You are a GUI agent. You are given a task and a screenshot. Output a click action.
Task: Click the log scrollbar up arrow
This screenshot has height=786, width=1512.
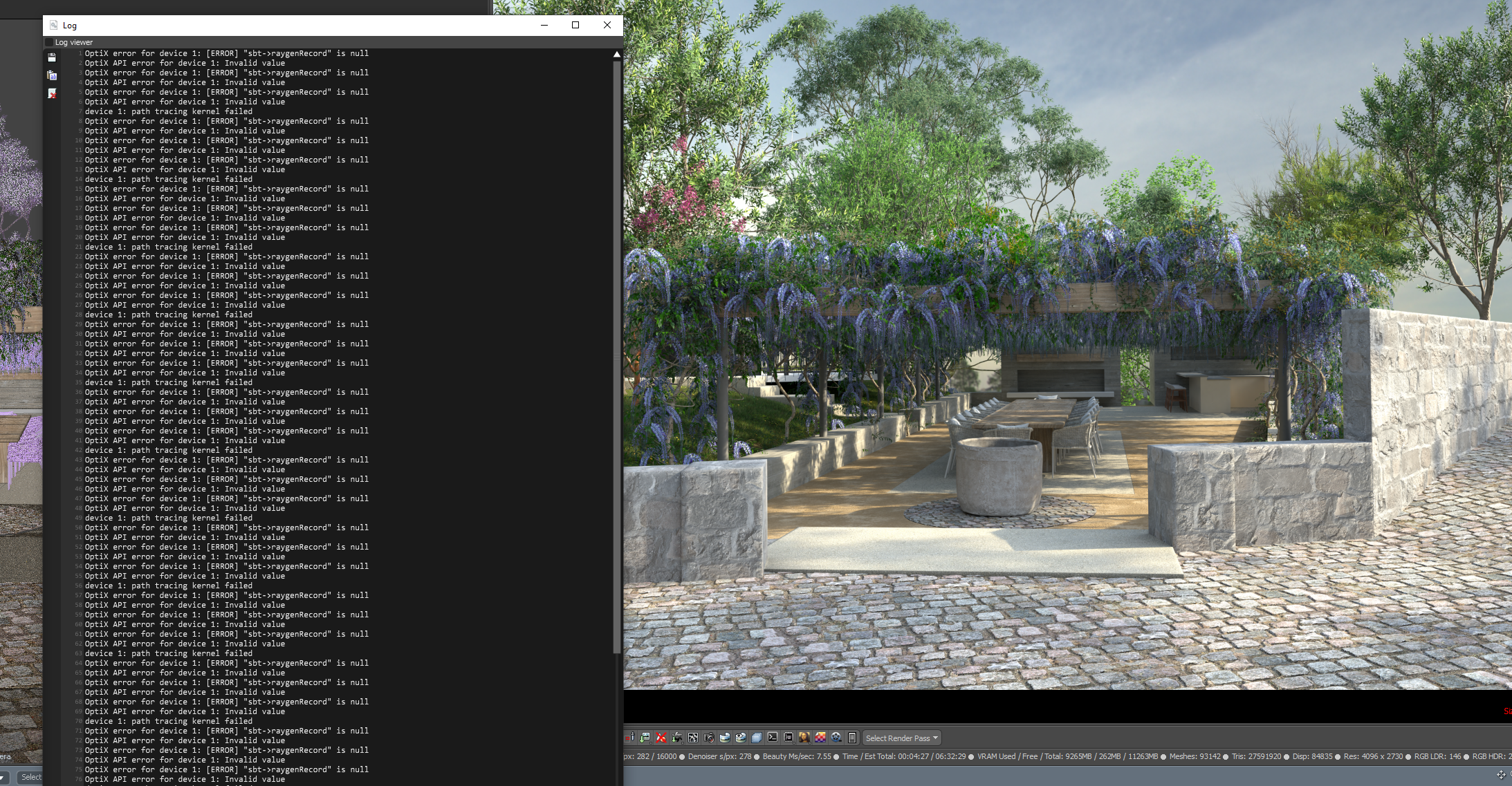tap(616, 54)
